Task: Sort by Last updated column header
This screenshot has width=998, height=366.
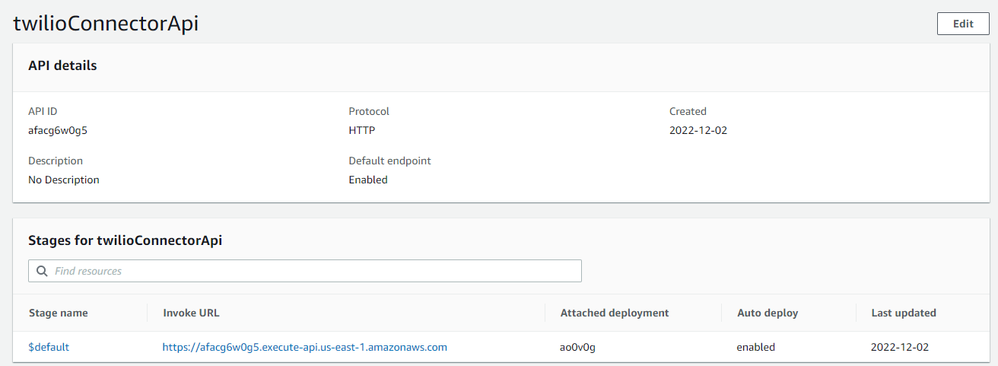Action: coord(903,313)
